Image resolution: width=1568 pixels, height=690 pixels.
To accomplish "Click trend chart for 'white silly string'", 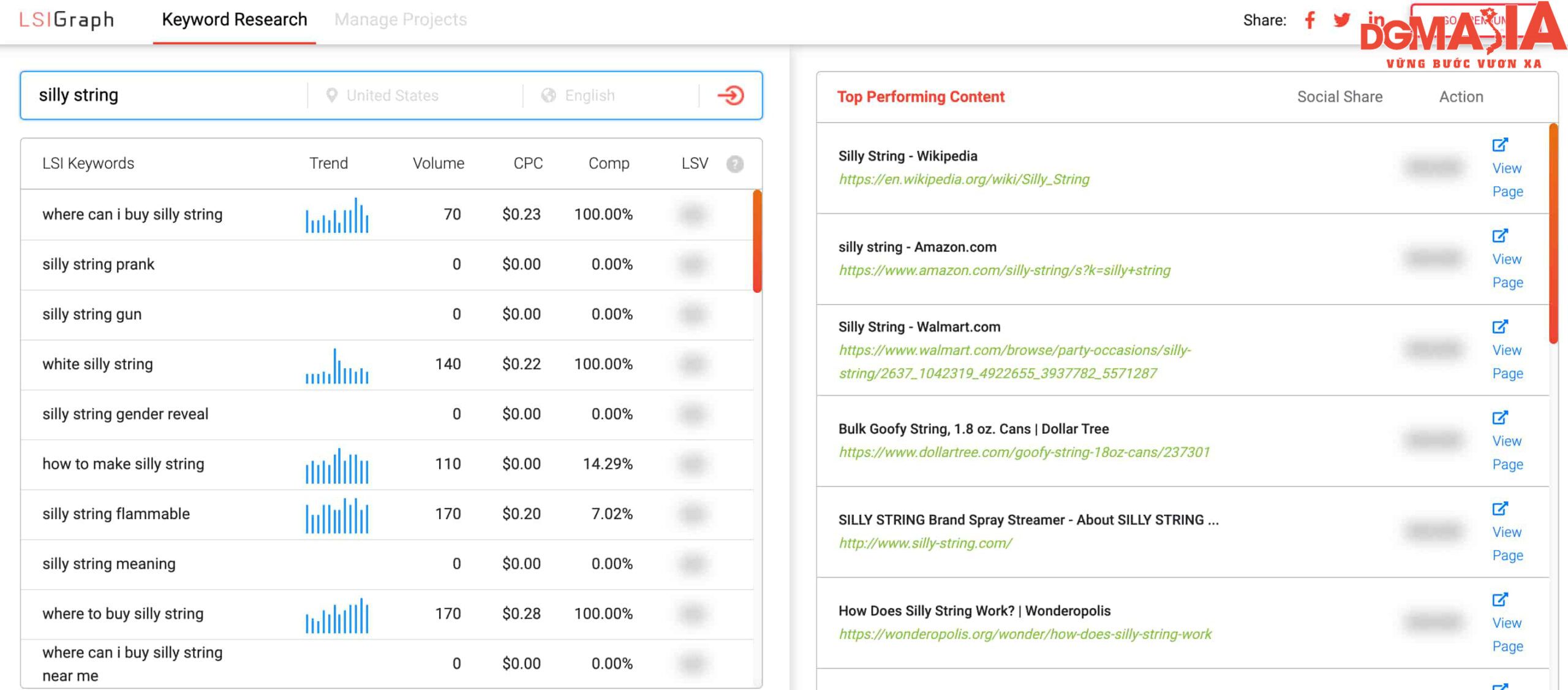I will (x=337, y=366).
